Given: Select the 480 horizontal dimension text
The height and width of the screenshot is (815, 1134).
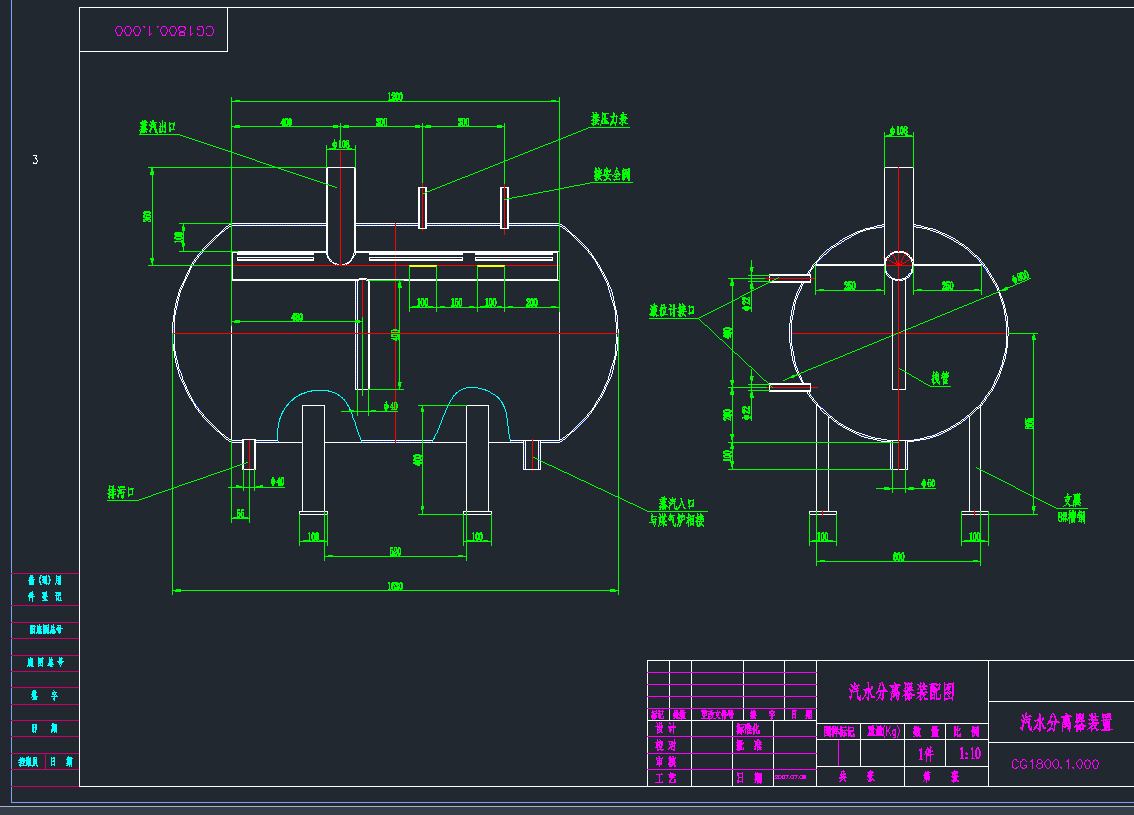Looking at the screenshot, I should [x=297, y=318].
